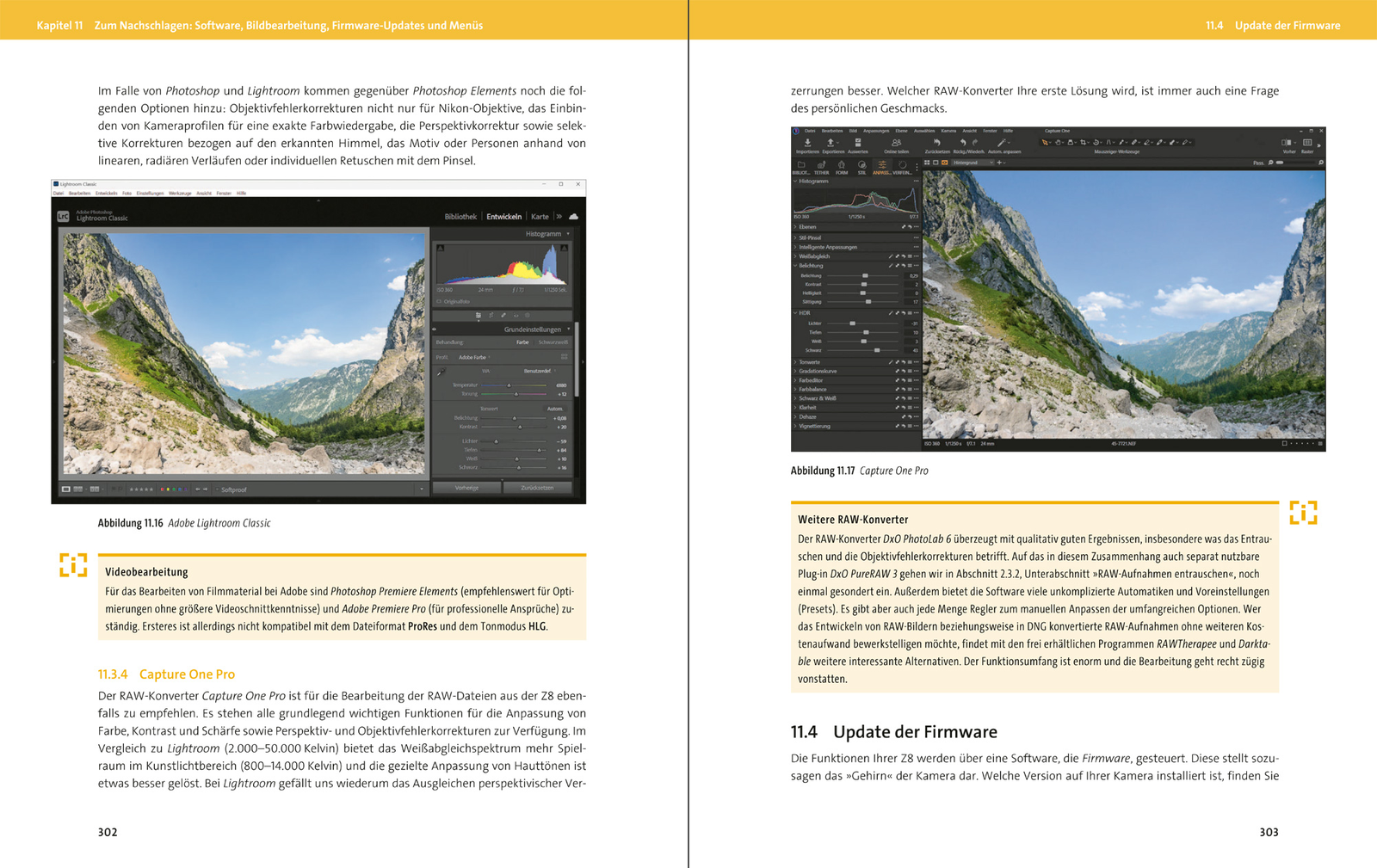
Task: Open the Bild menu in Capture One
Action: 853,131
